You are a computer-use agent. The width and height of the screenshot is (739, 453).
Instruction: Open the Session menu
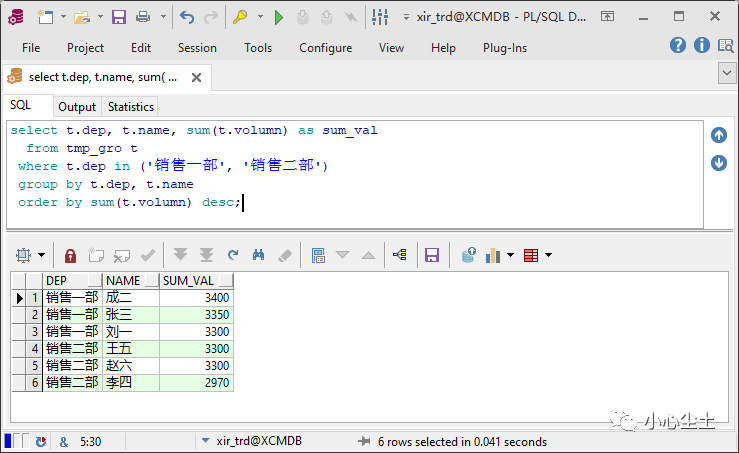pos(197,48)
